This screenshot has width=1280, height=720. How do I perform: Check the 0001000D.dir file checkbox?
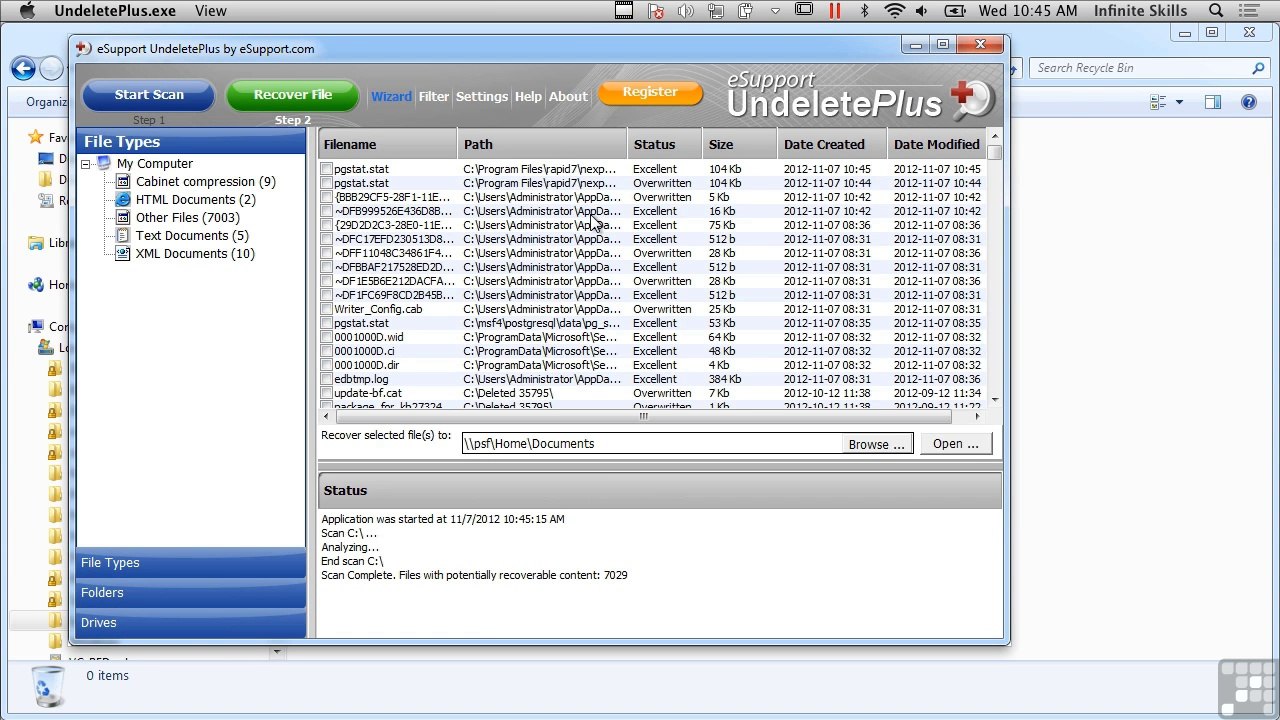coord(327,365)
